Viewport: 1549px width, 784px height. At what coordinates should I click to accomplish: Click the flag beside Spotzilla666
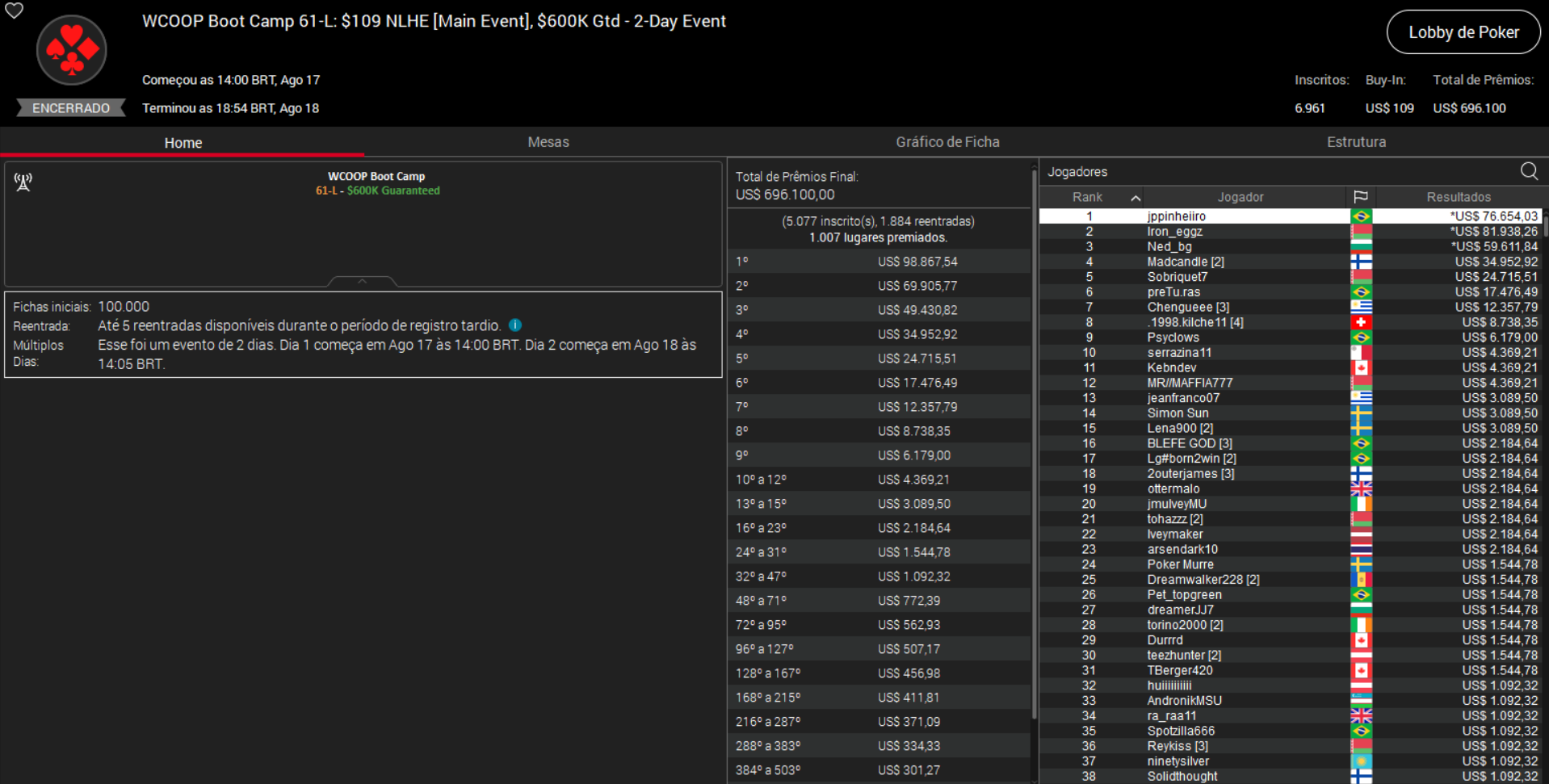1361,732
